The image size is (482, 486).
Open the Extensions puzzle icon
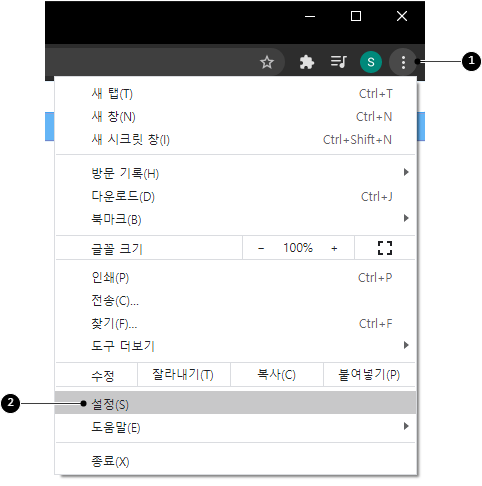[306, 62]
